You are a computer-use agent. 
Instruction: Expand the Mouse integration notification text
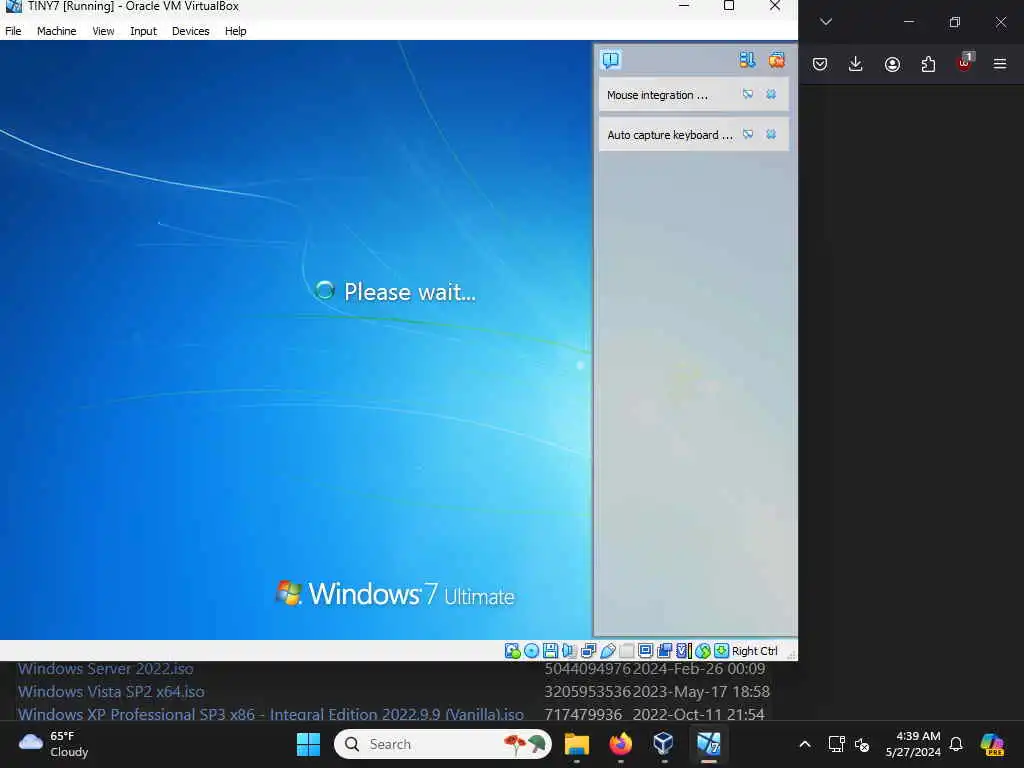click(657, 95)
